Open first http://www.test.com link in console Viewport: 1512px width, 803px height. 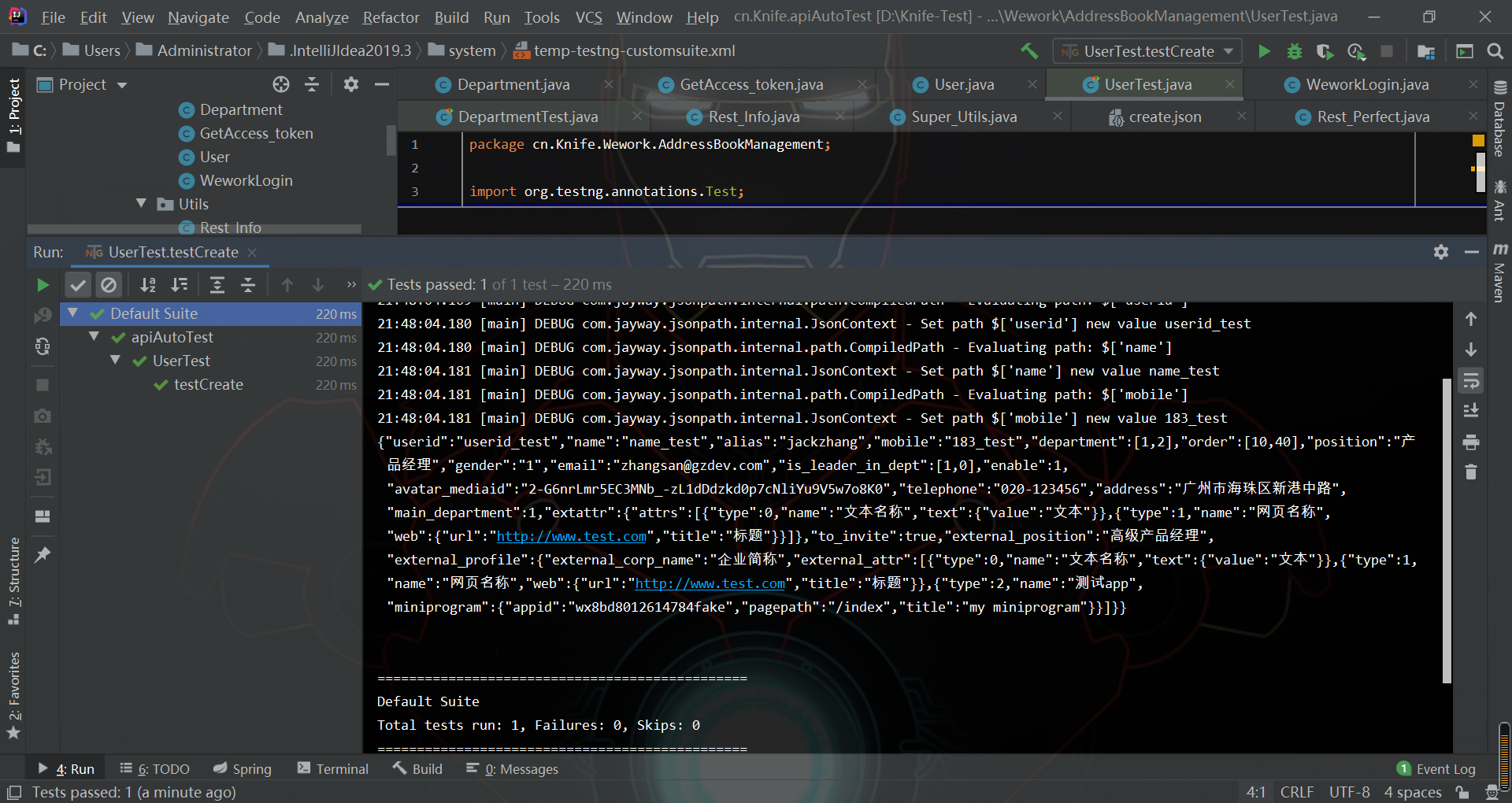click(571, 536)
